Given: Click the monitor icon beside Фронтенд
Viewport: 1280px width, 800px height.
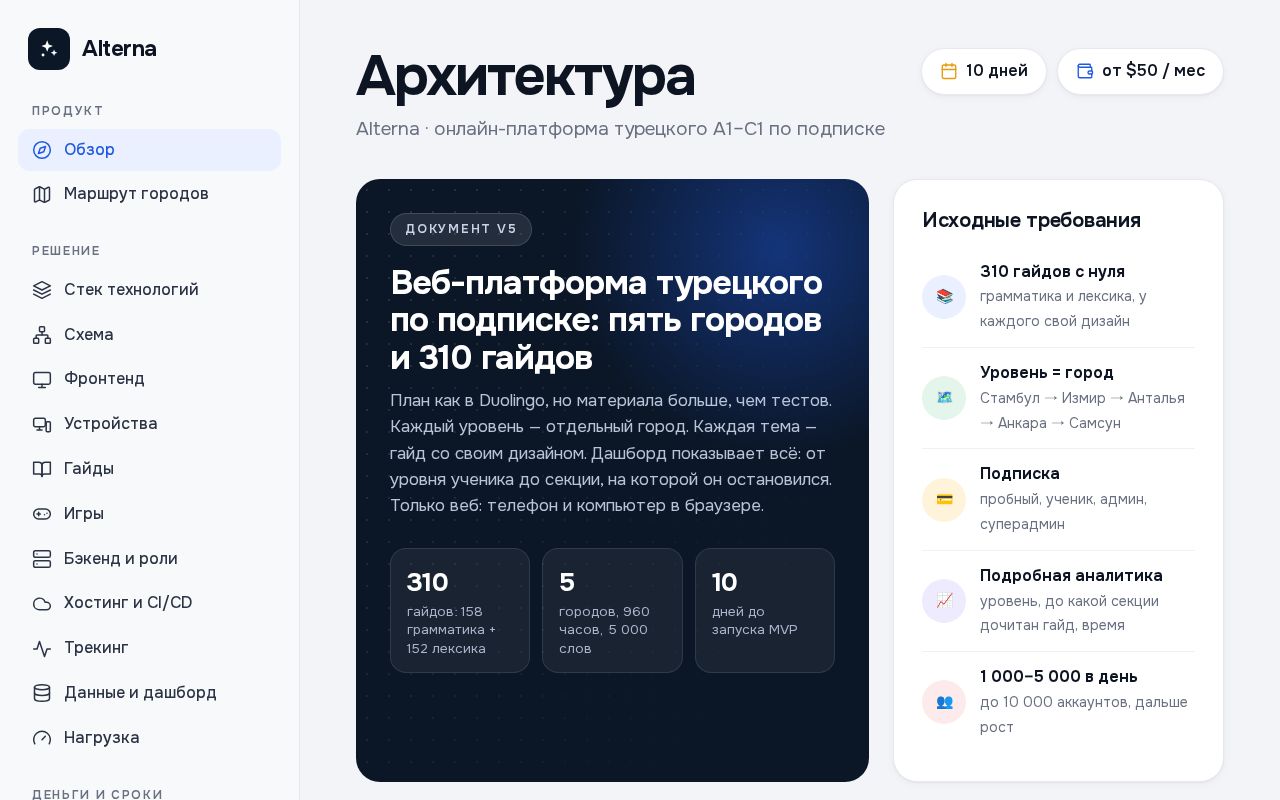Looking at the screenshot, I should click(42, 379).
